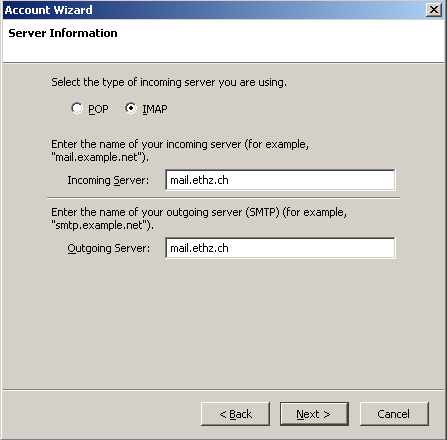The image size is (447, 440).
Task: Click the outgoing server SMTP description text
Action: [199, 218]
